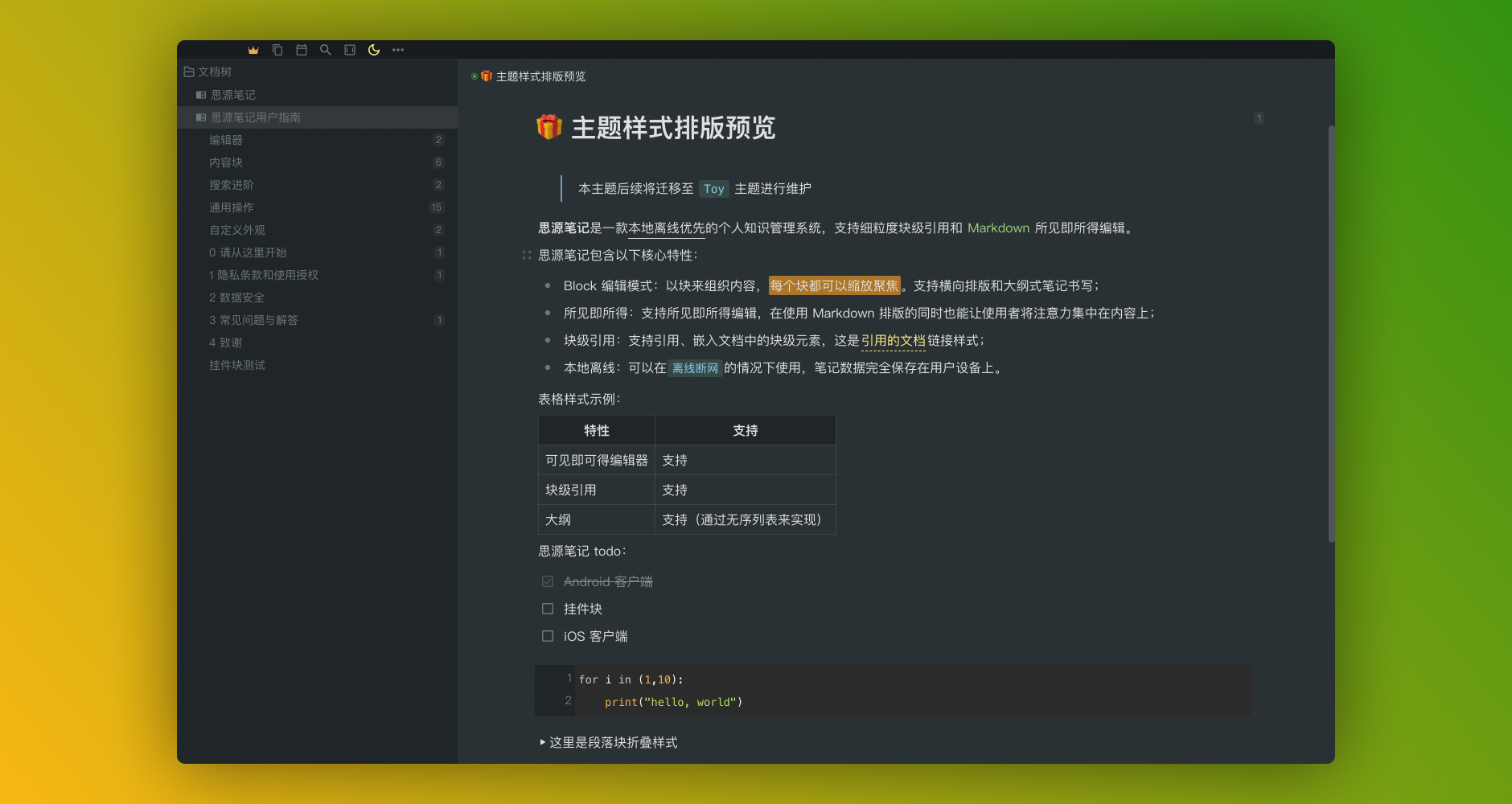Image resolution: width=1512 pixels, height=804 pixels.
Task: Open the 自定义外观 document
Action: tap(317, 230)
